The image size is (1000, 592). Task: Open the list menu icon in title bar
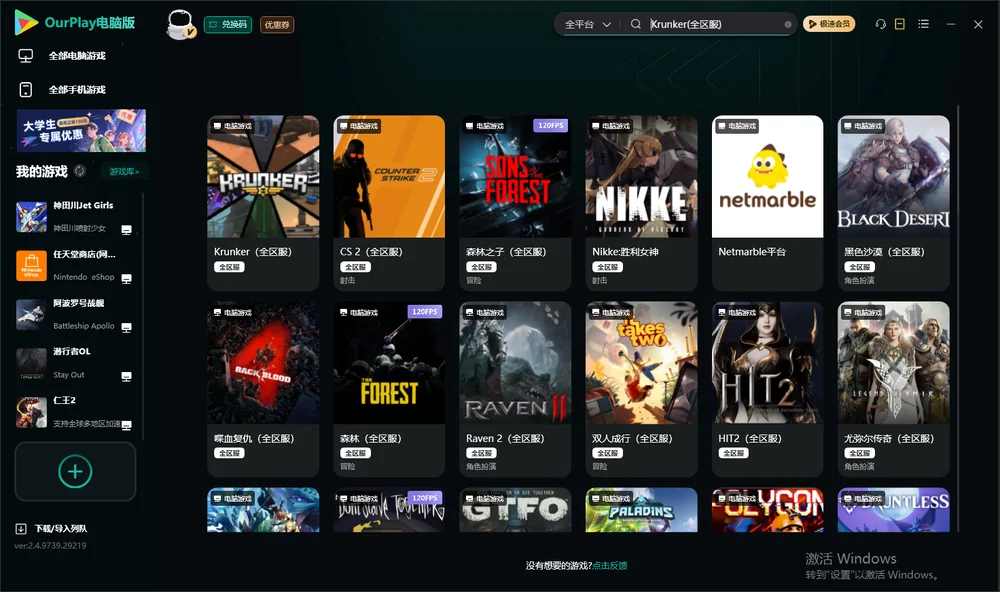[923, 24]
